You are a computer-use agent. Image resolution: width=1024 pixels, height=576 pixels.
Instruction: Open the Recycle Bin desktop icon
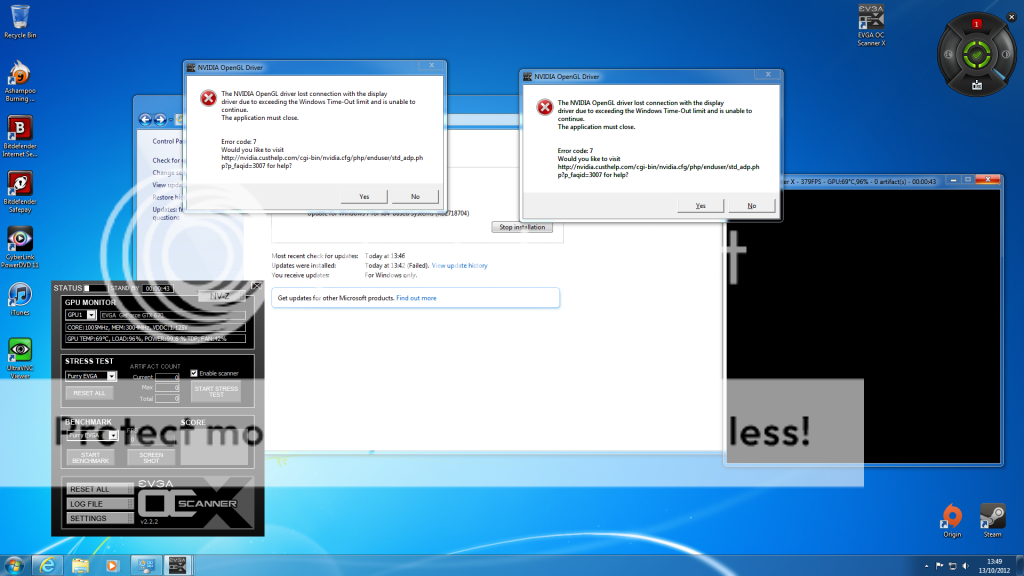(20, 22)
